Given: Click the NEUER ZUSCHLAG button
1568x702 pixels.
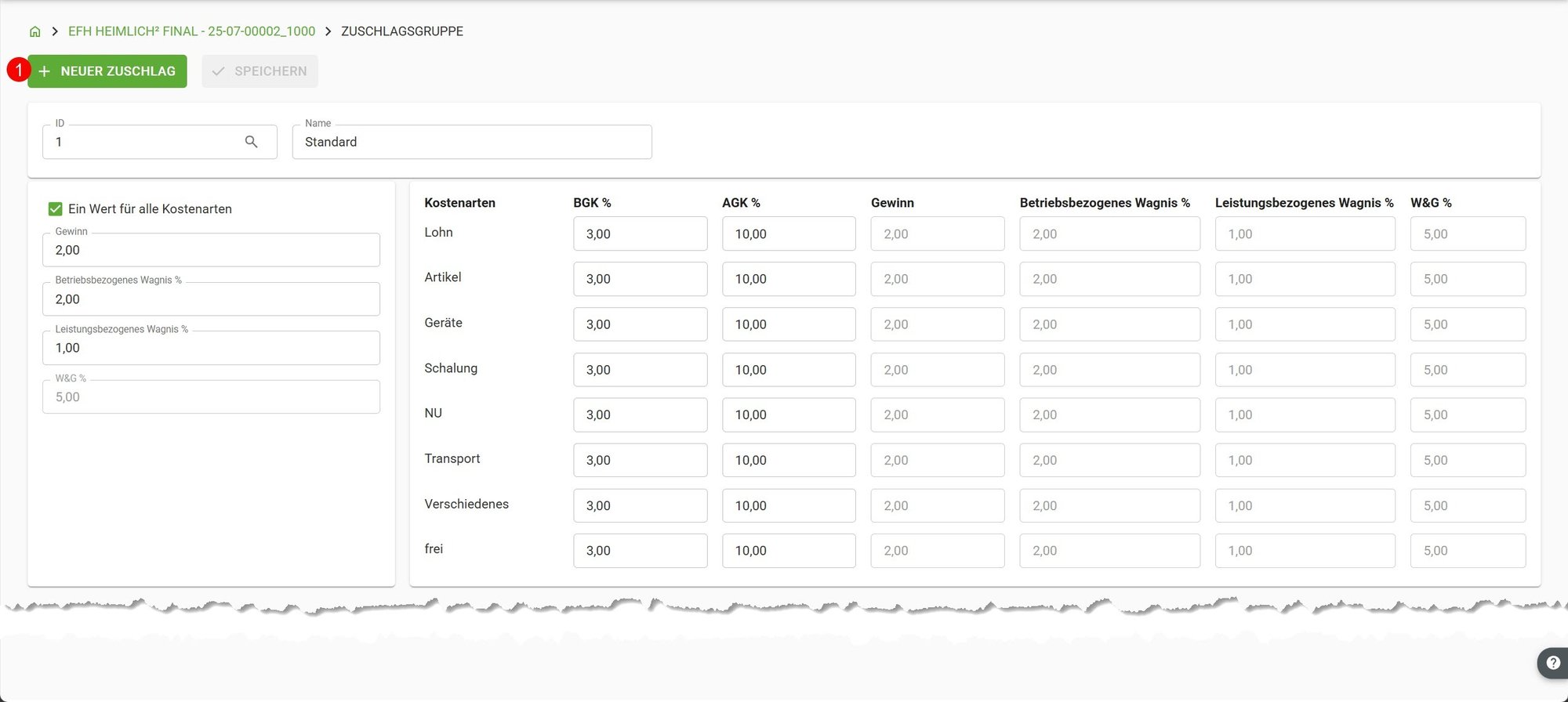Looking at the screenshot, I should 107,71.
